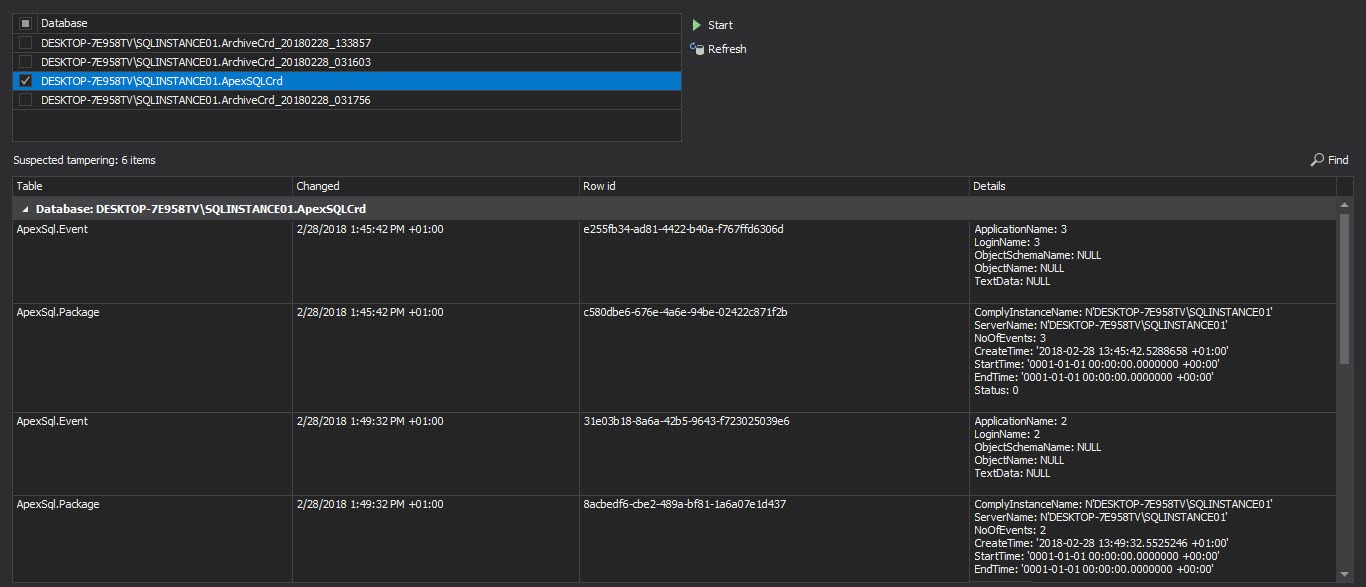
Task: Click the Changed time of the 31e03b18 row
Action: [x=370, y=421]
